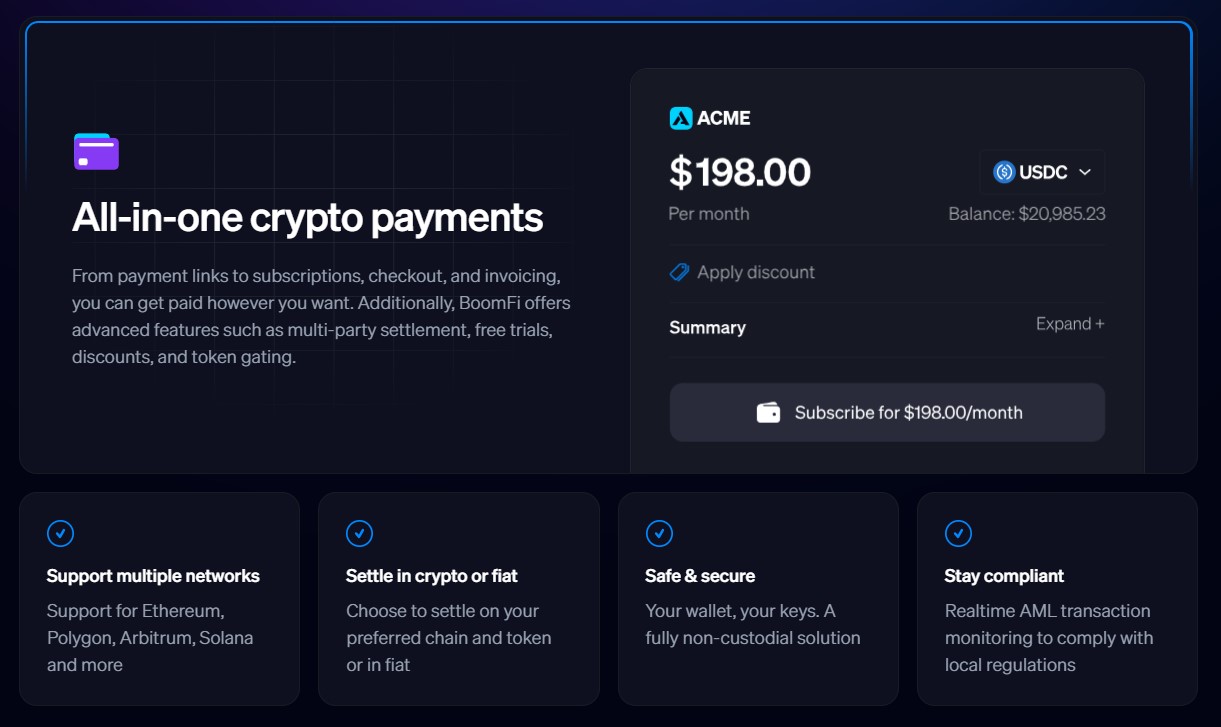Image resolution: width=1221 pixels, height=727 pixels.
Task: Click the checkmark icon on Safe & secure
Action: tap(658, 533)
